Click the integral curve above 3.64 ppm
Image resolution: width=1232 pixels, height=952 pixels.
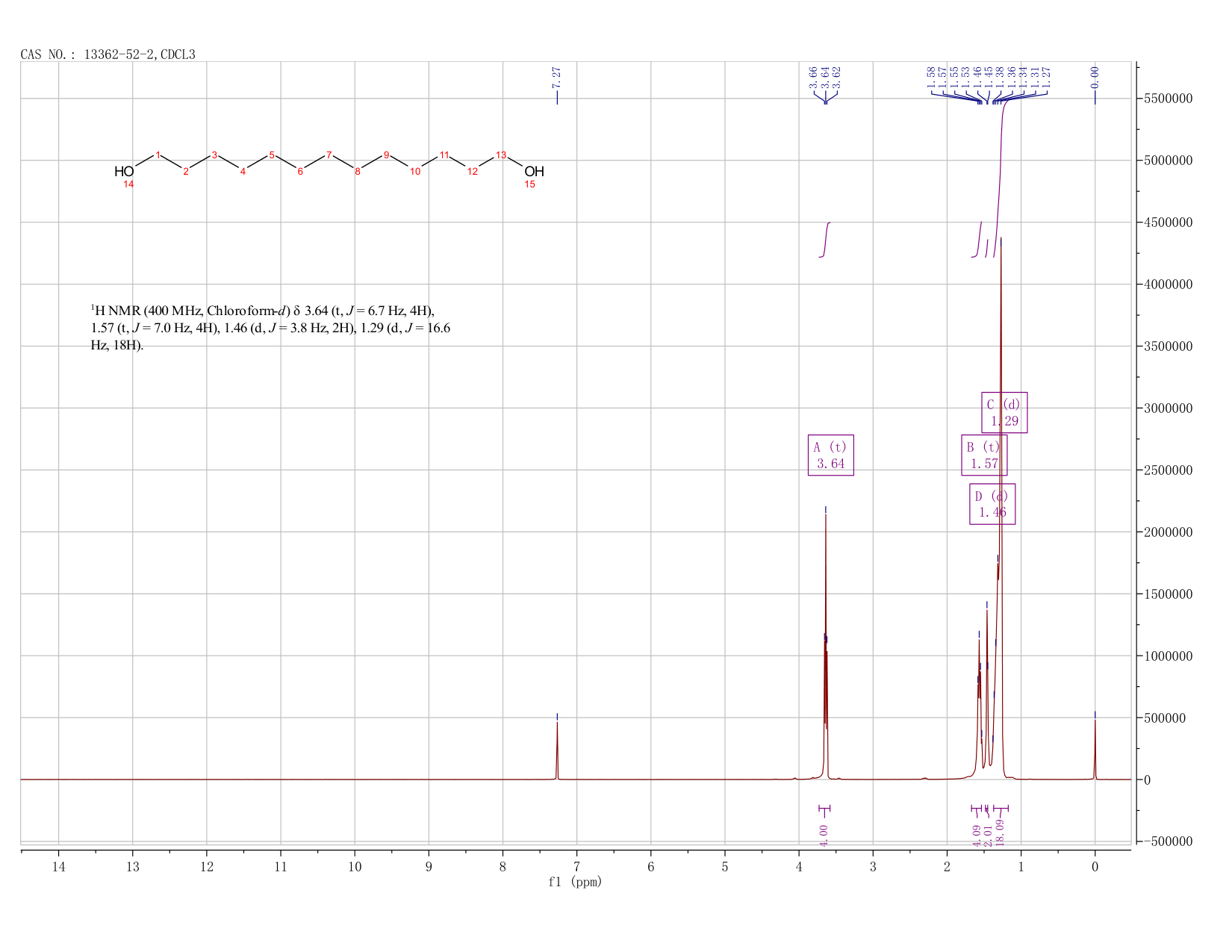pyautogui.click(x=824, y=240)
